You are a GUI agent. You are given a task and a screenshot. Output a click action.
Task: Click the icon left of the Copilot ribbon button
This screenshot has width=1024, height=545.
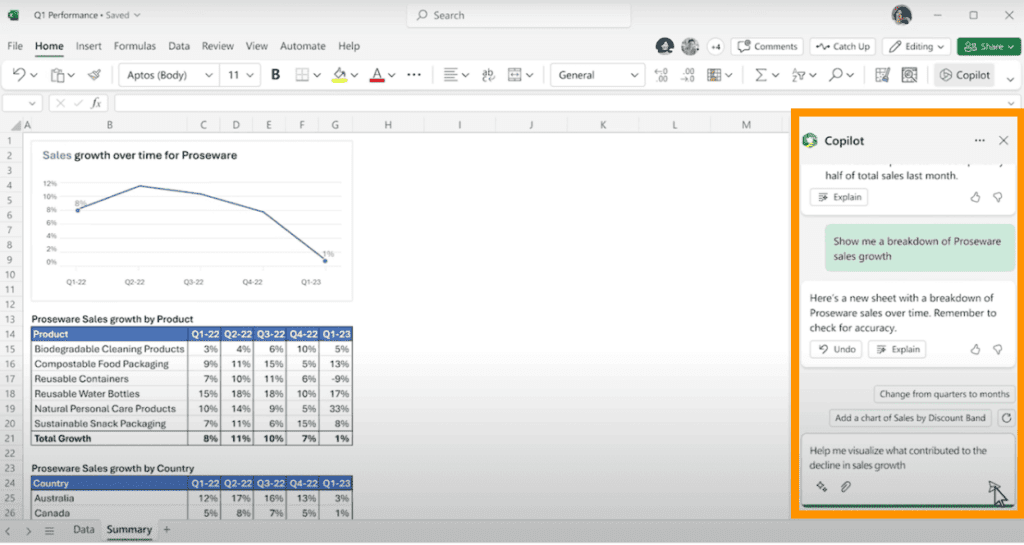tap(909, 75)
